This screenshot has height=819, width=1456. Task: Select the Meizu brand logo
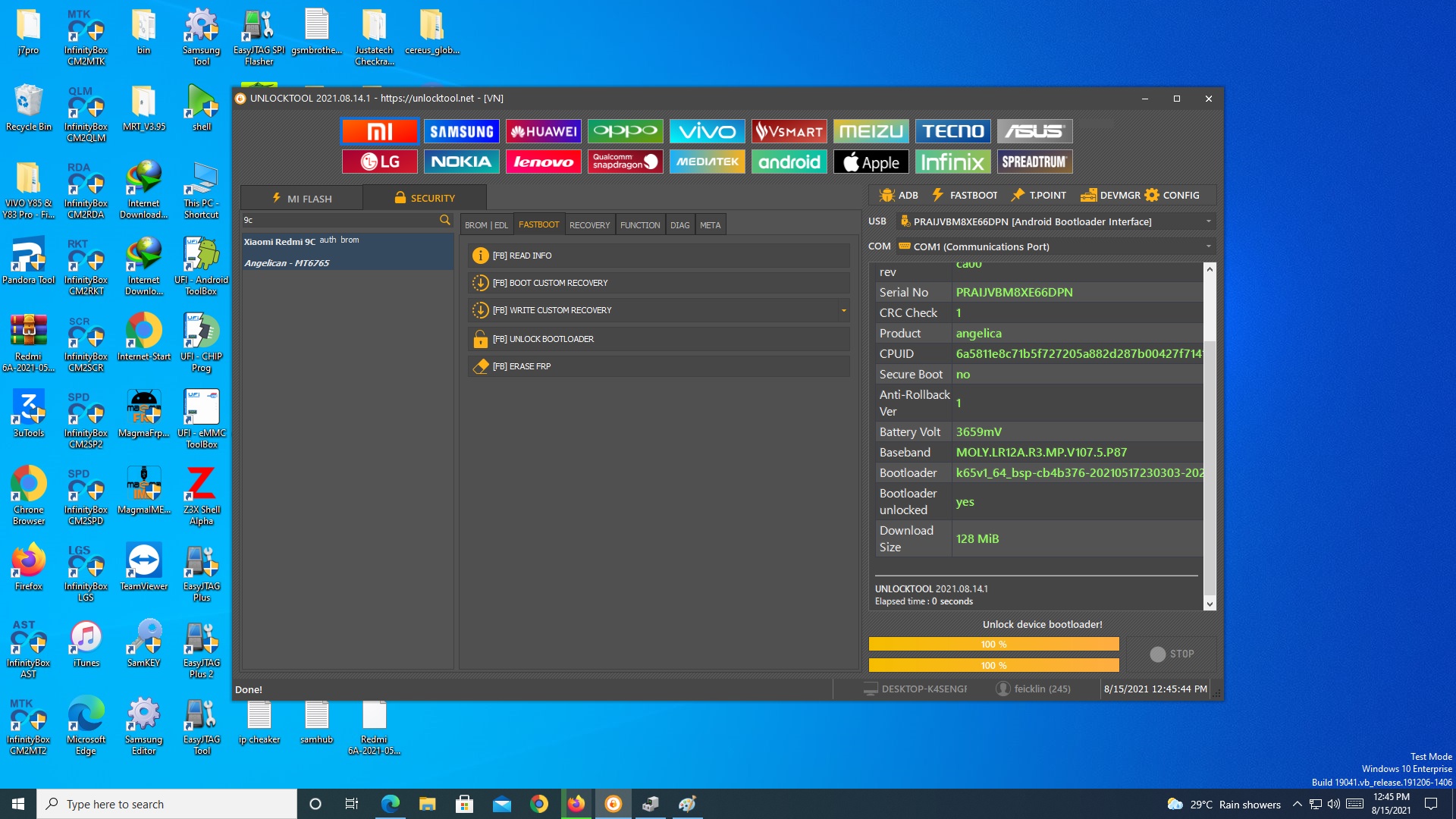tap(871, 131)
